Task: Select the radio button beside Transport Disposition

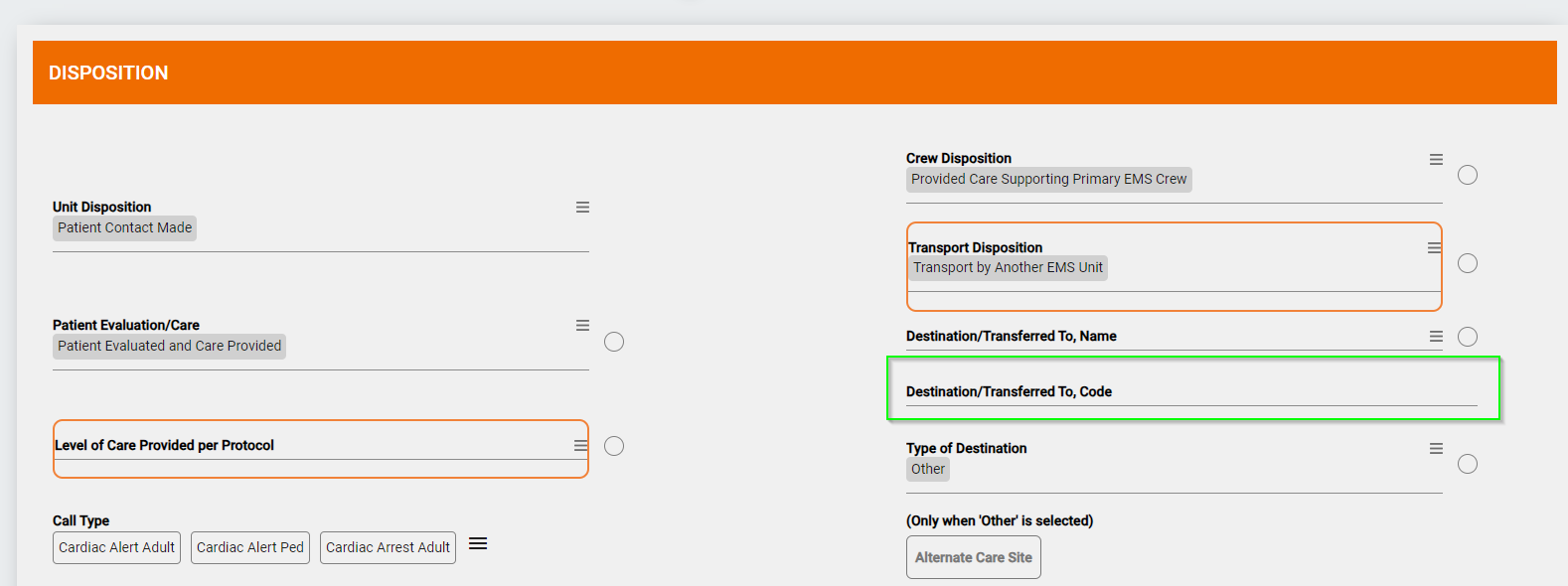Action: pyautogui.click(x=1468, y=263)
